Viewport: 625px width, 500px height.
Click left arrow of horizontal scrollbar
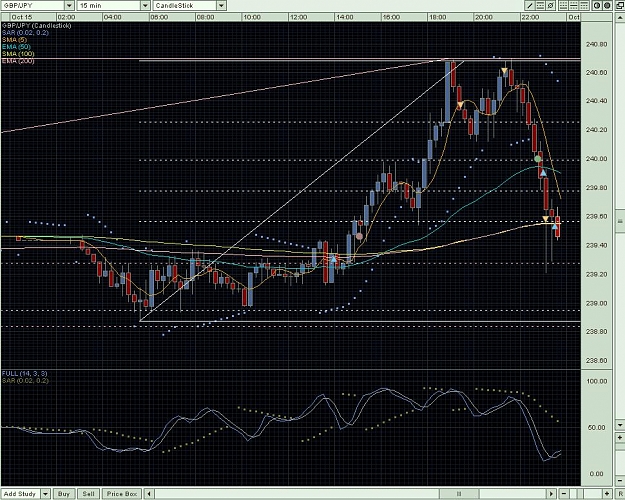tap(149, 494)
